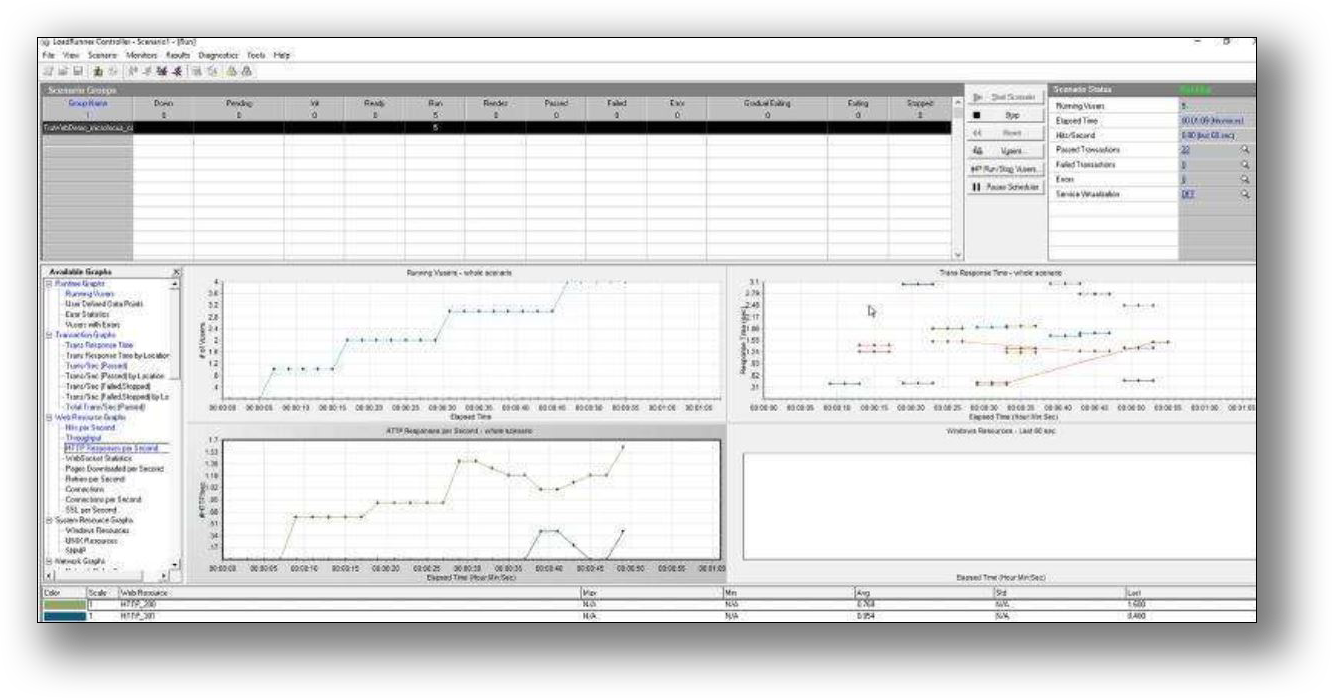
Task: Select Error Statistics in the tree
Action: click(x=87, y=314)
